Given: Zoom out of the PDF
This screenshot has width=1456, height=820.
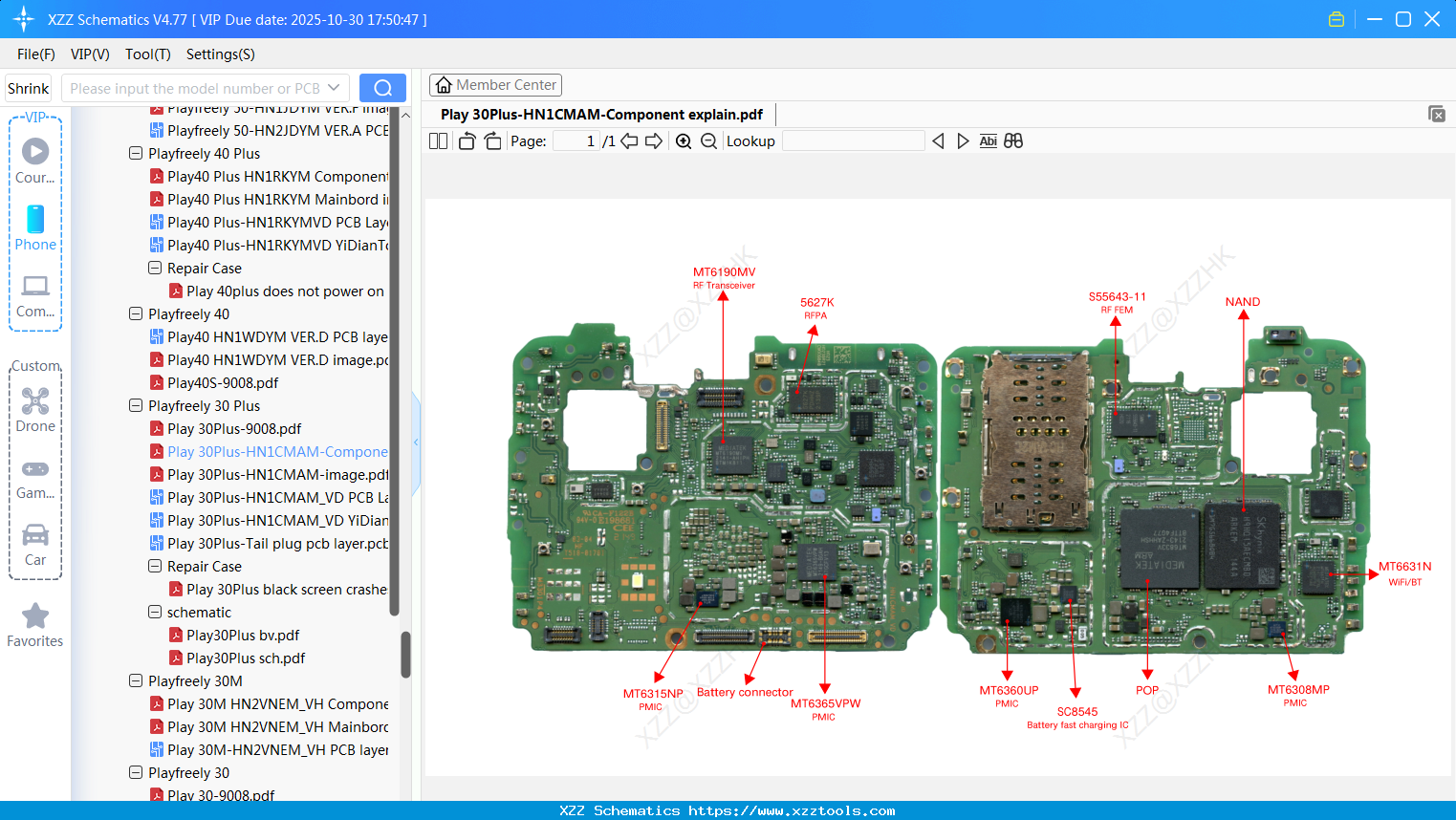Looking at the screenshot, I should tap(708, 141).
